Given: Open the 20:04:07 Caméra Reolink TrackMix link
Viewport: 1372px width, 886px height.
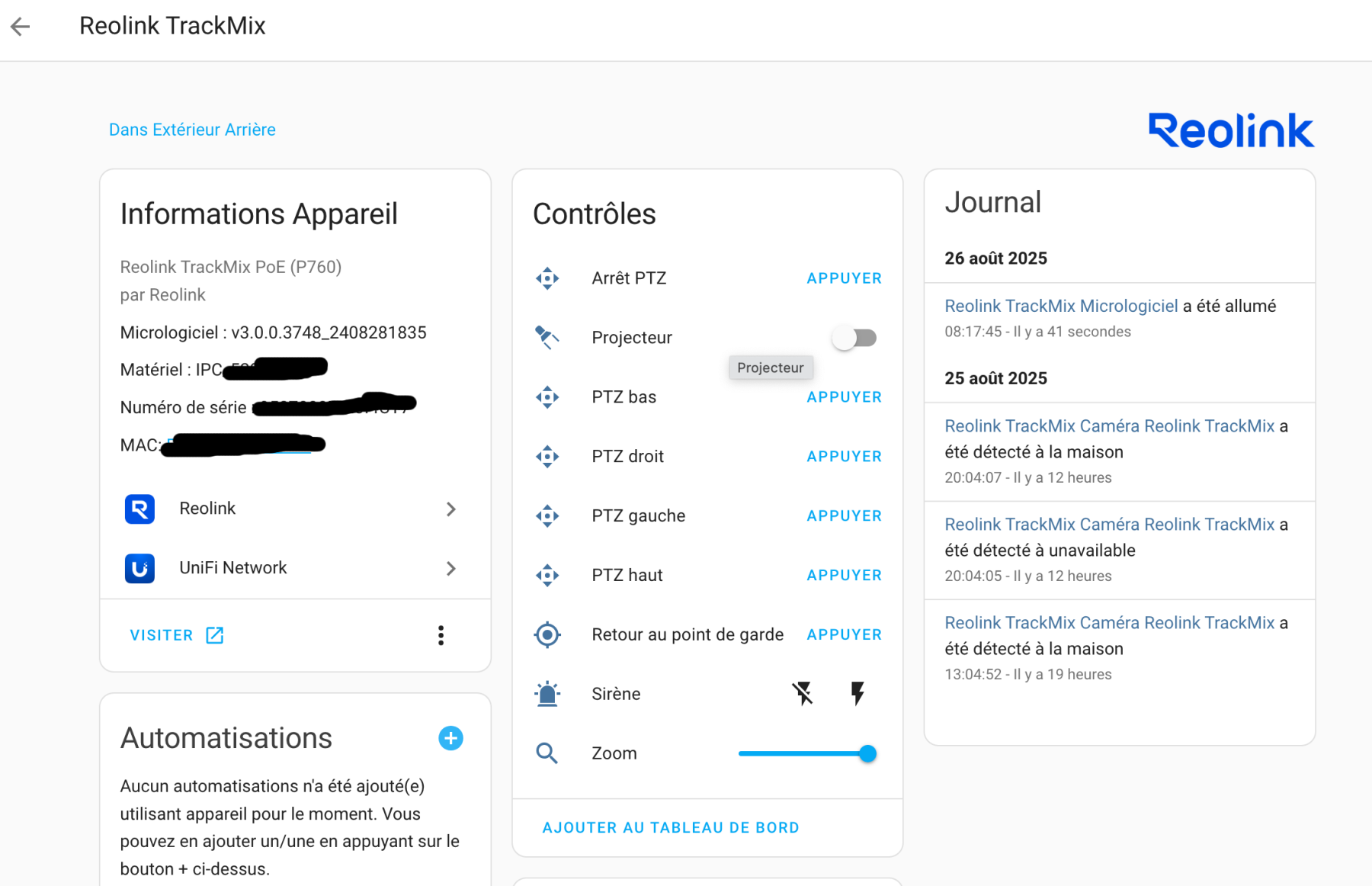Looking at the screenshot, I should [x=1110, y=426].
